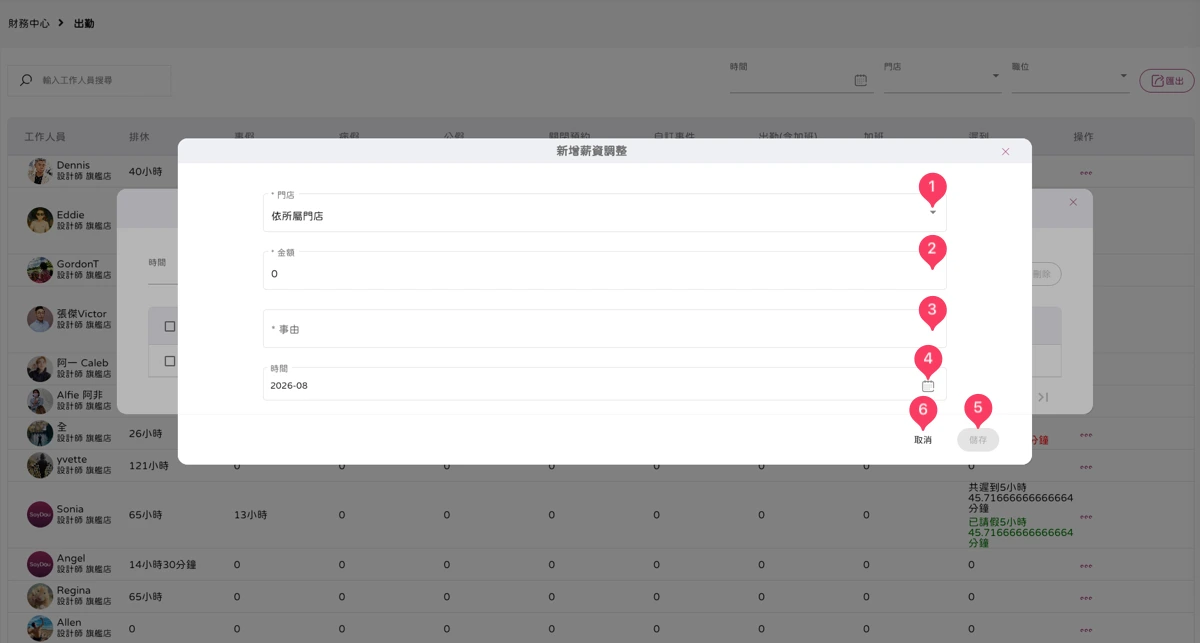Click Sonia's avatar icon
This screenshot has width=1200, height=643.
point(40,515)
